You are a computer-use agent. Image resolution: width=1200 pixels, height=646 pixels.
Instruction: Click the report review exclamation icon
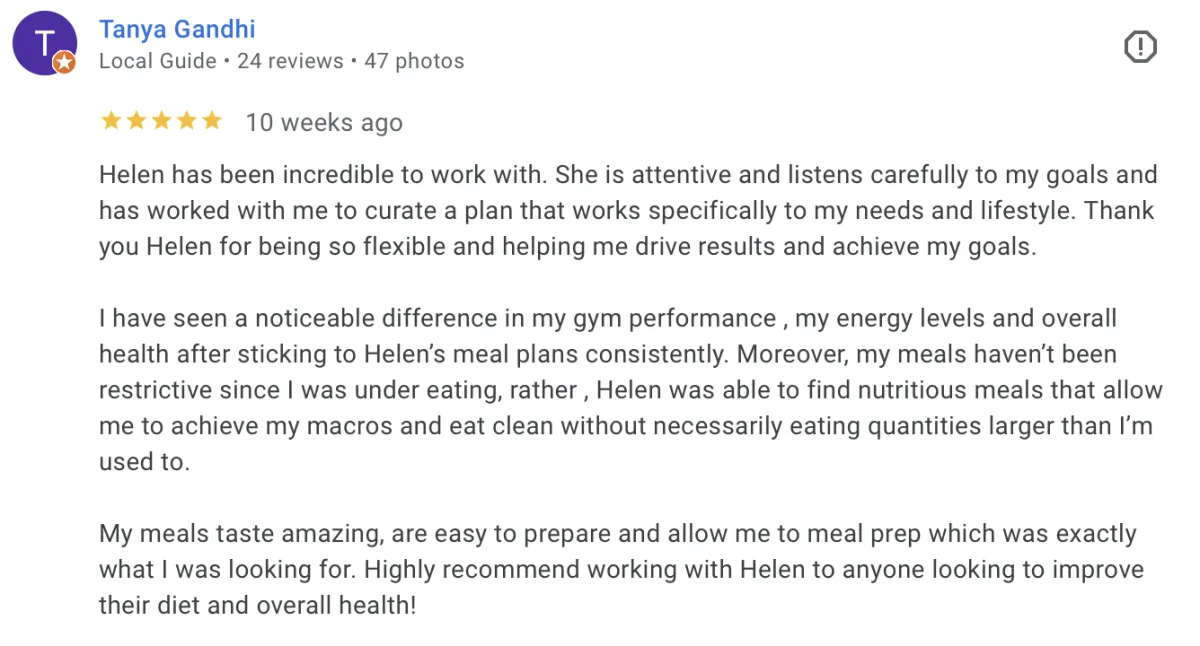(x=1140, y=47)
